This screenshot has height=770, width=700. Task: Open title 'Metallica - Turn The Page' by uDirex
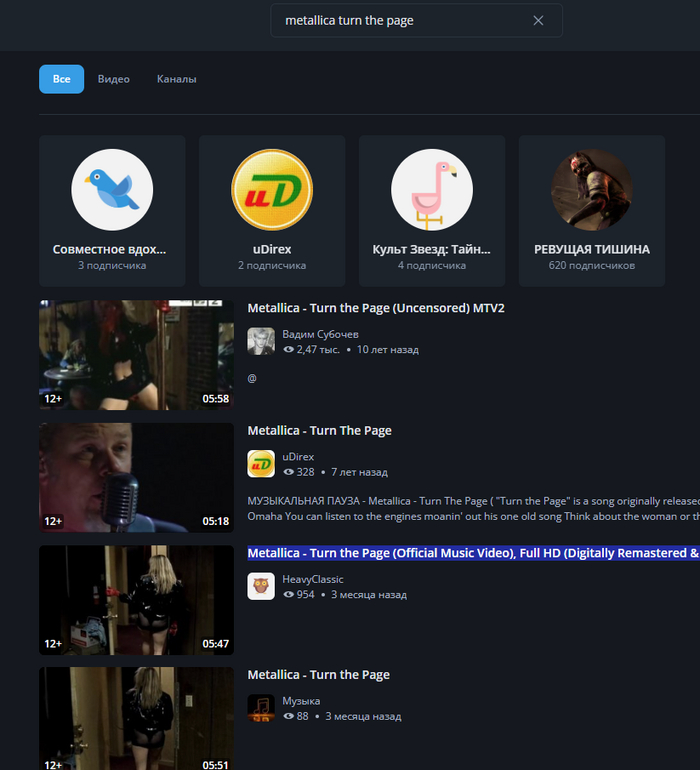(319, 431)
